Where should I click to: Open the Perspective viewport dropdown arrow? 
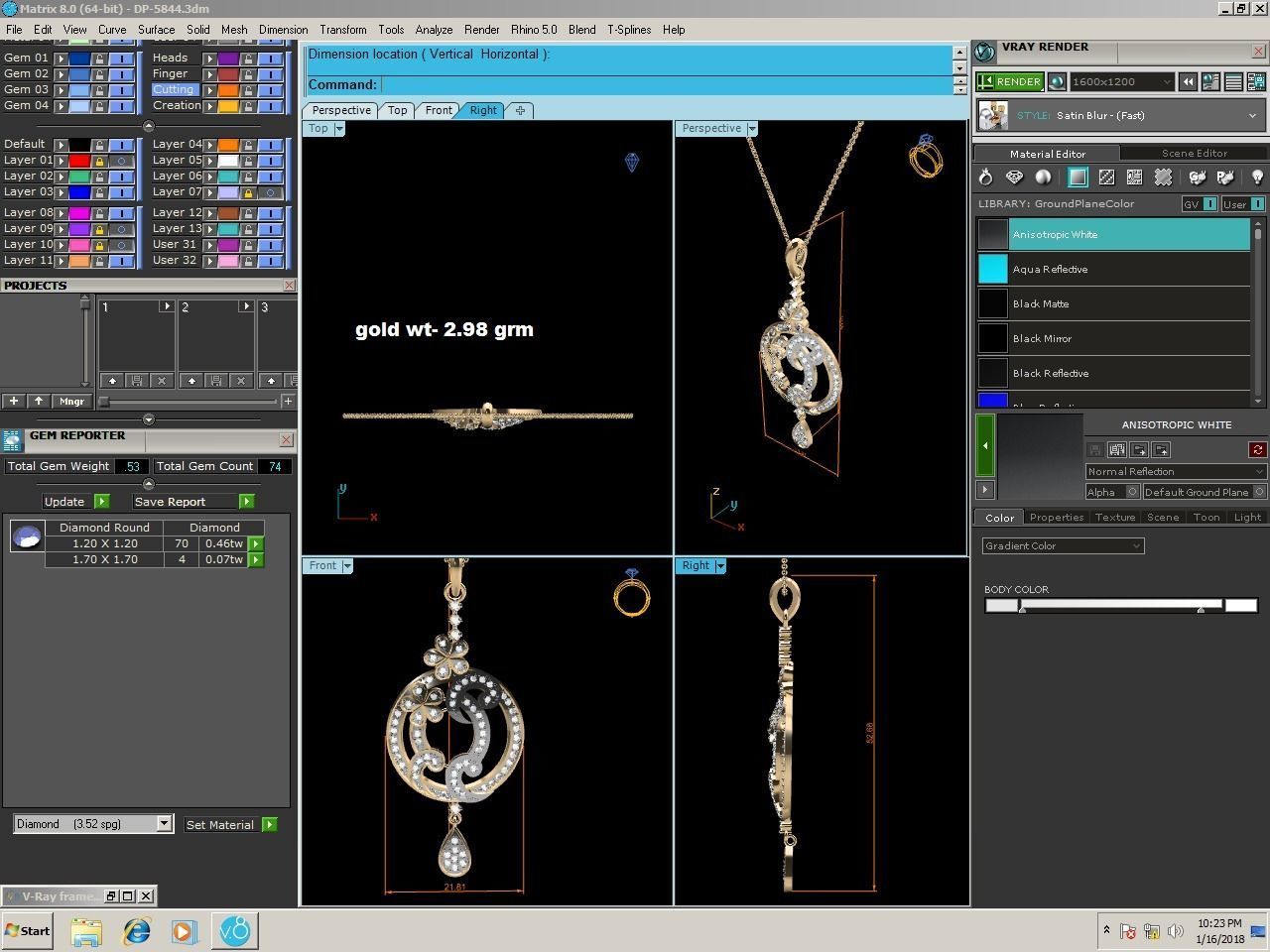(x=752, y=129)
